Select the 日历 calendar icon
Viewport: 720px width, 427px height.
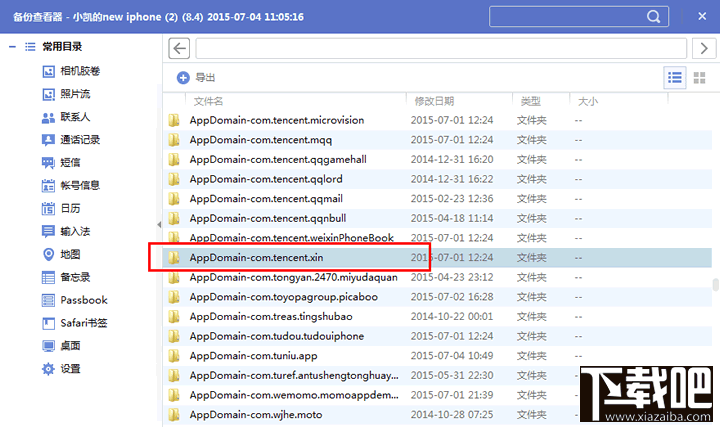(x=48, y=208)
